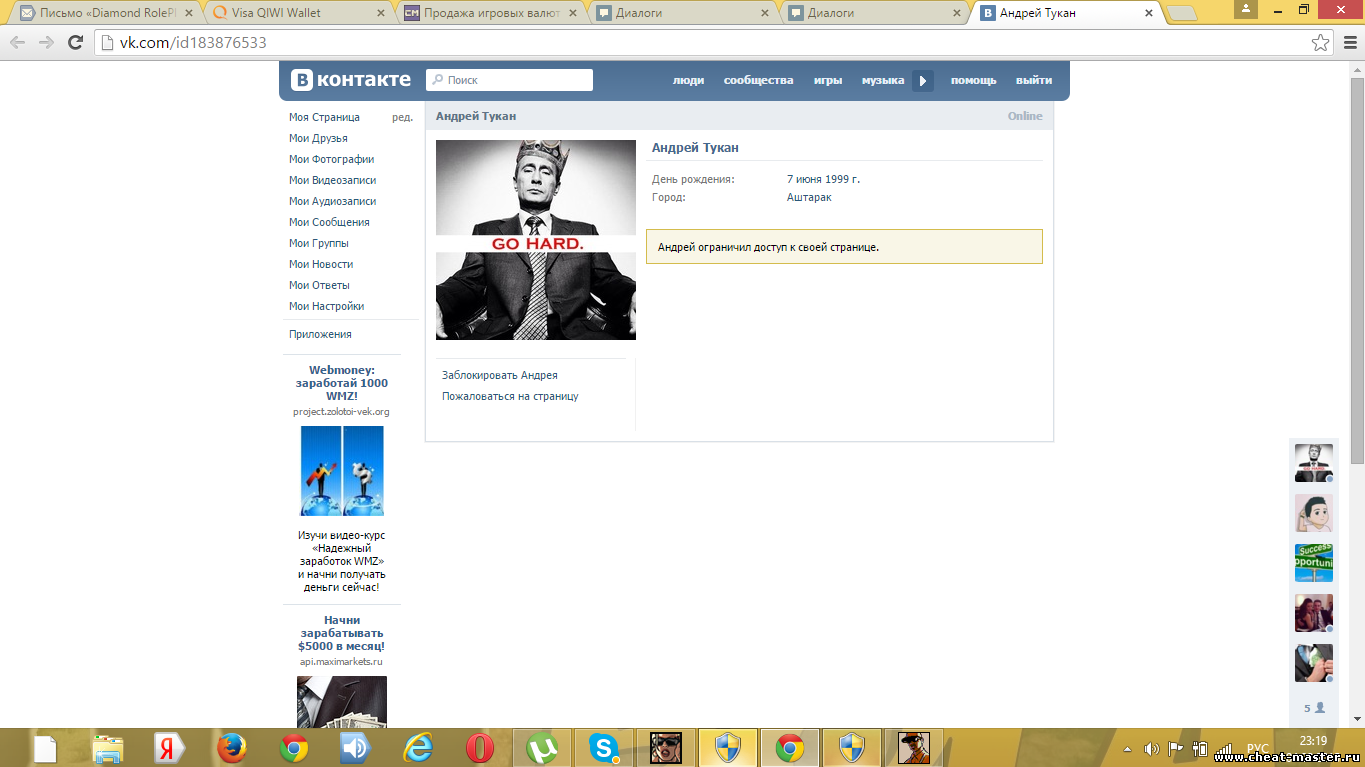
Task: Click the music play button in the header
Action: tap(922, 81)
